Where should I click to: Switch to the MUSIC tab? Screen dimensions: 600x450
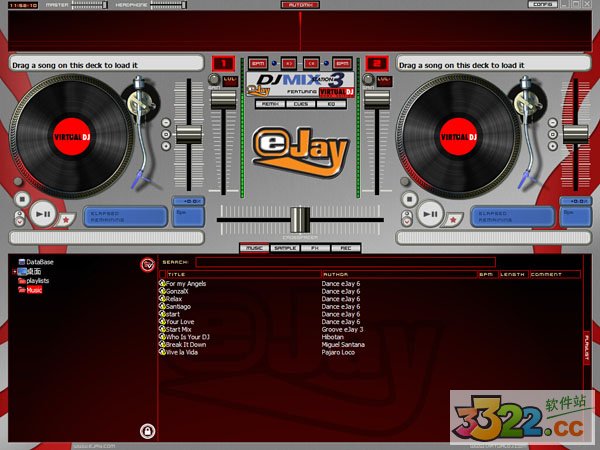point(254,248)
